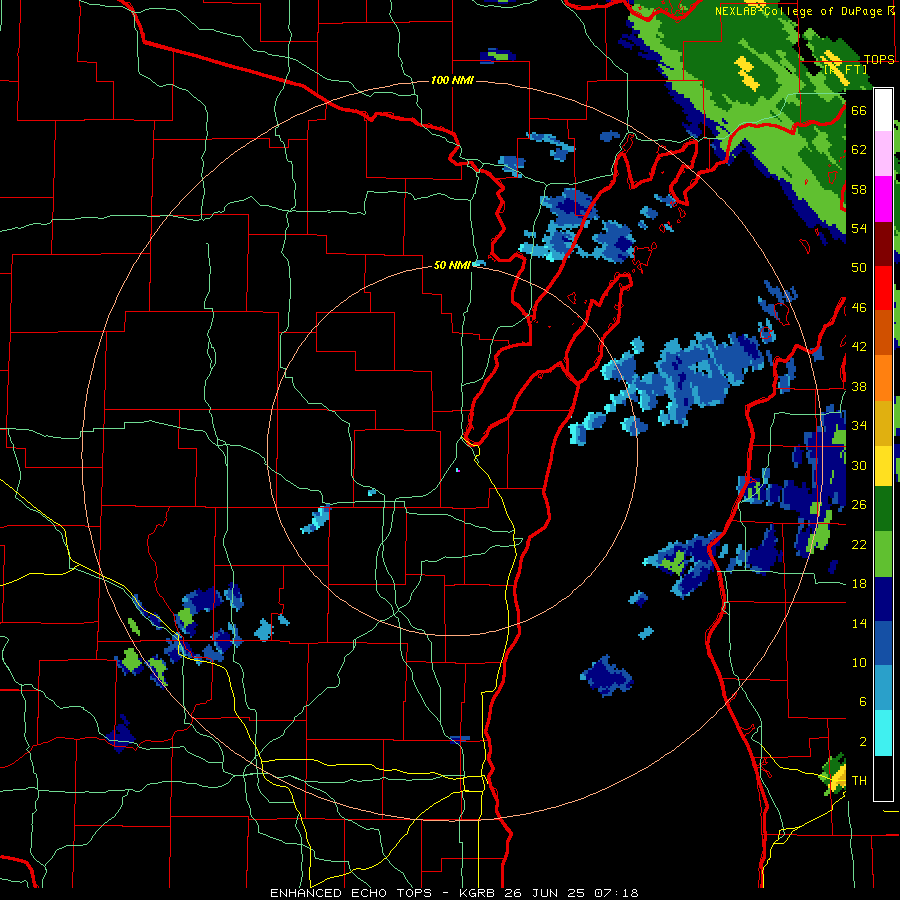The image size is (900, 900).
Task: Click the 42 value on the legend scale
Action: tap(859, 347)
